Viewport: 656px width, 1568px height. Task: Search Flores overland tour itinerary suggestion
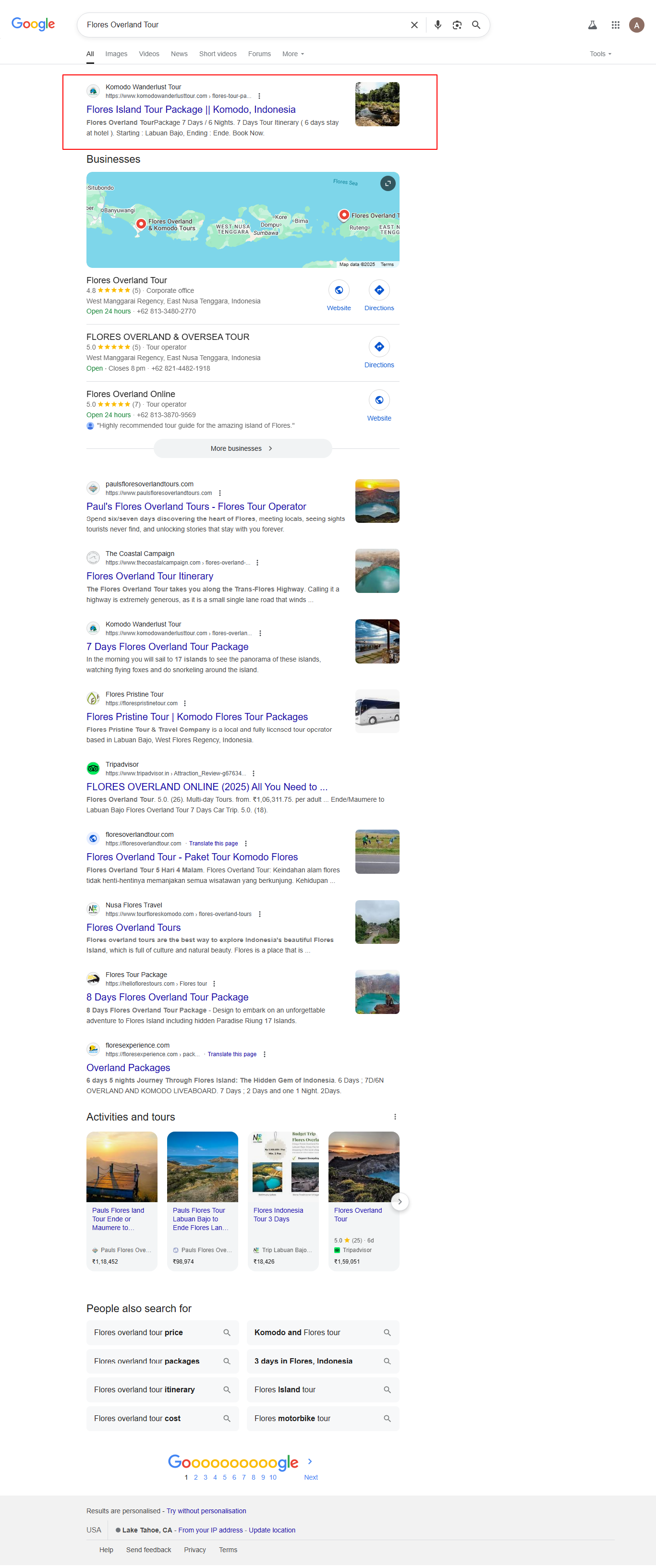[x=162, y=1389]
